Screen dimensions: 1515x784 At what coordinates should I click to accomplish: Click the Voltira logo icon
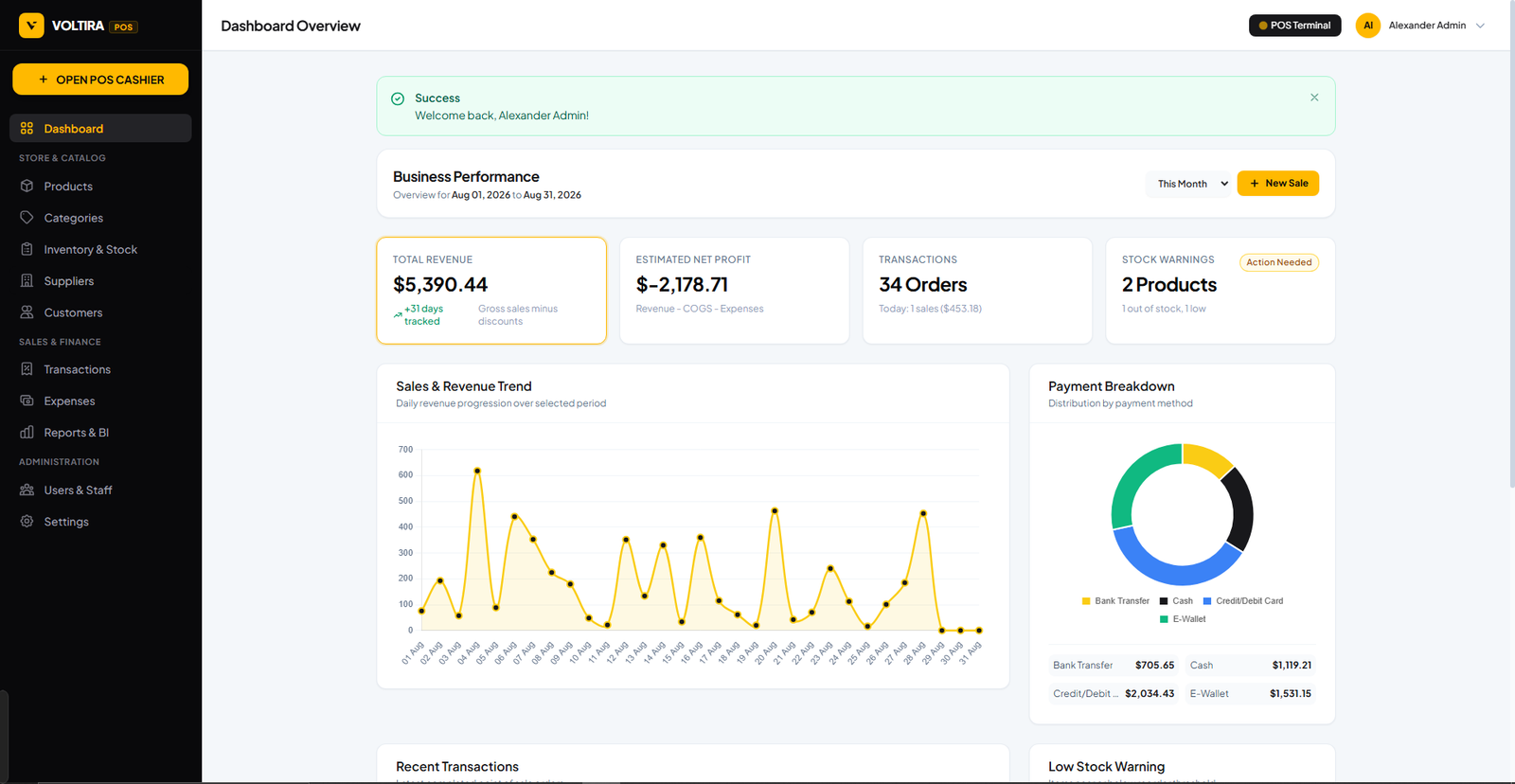click(x=31, y=26)
